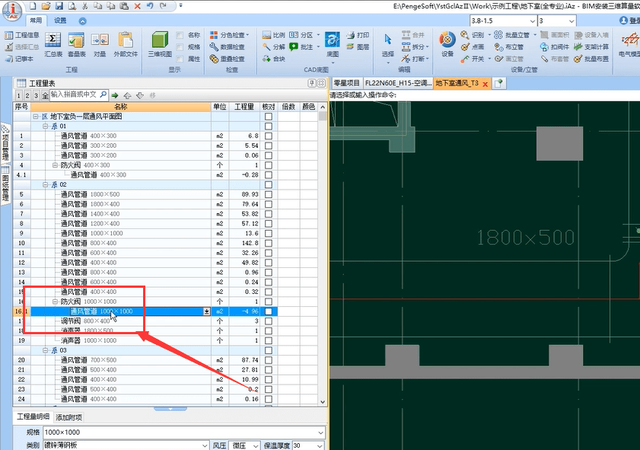Open a project with the folder icon
The width and height of the screenshot is (640, 450).
[46, 6]
